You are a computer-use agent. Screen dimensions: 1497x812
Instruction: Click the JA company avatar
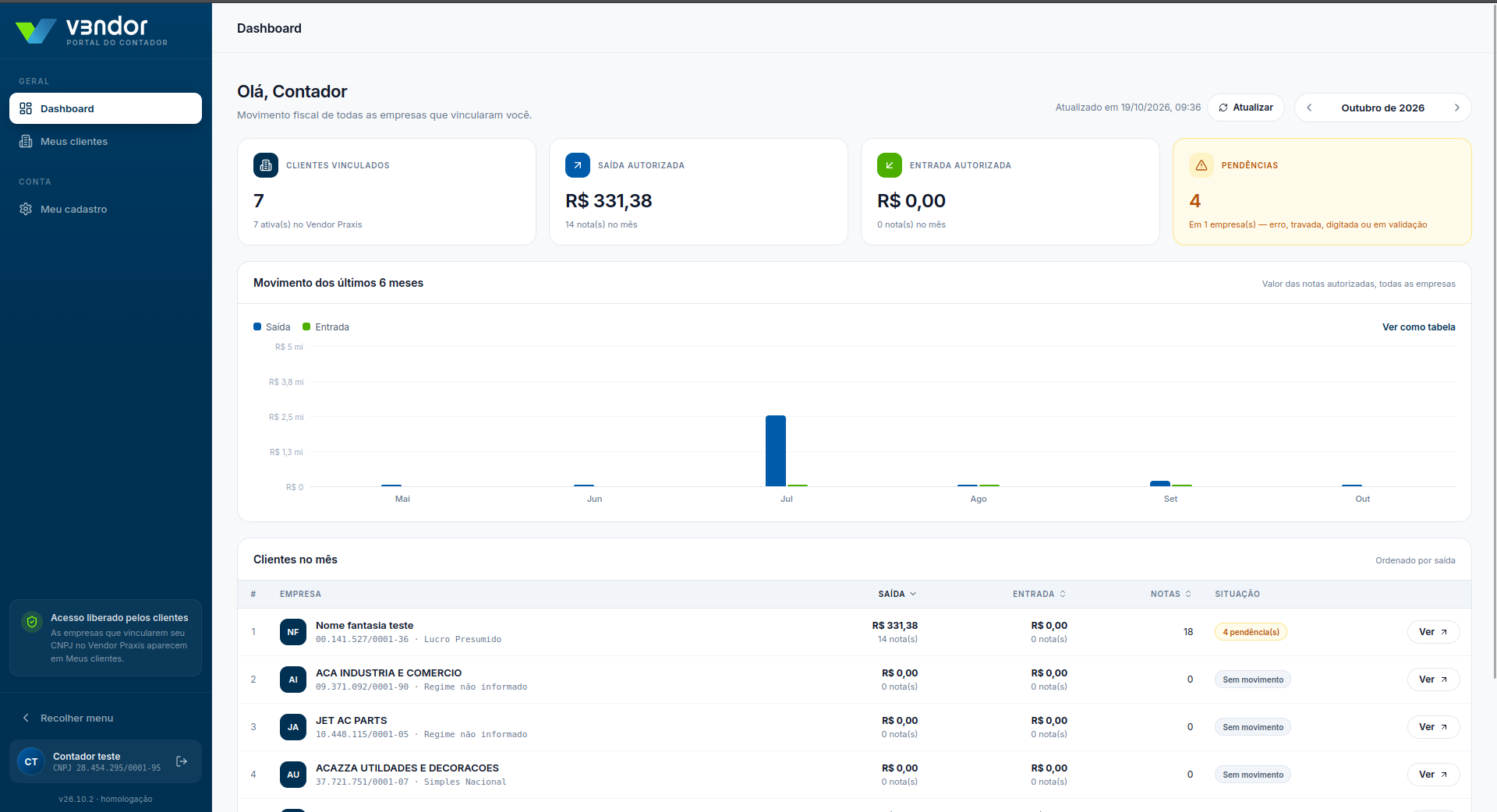[x=293, y=727]
